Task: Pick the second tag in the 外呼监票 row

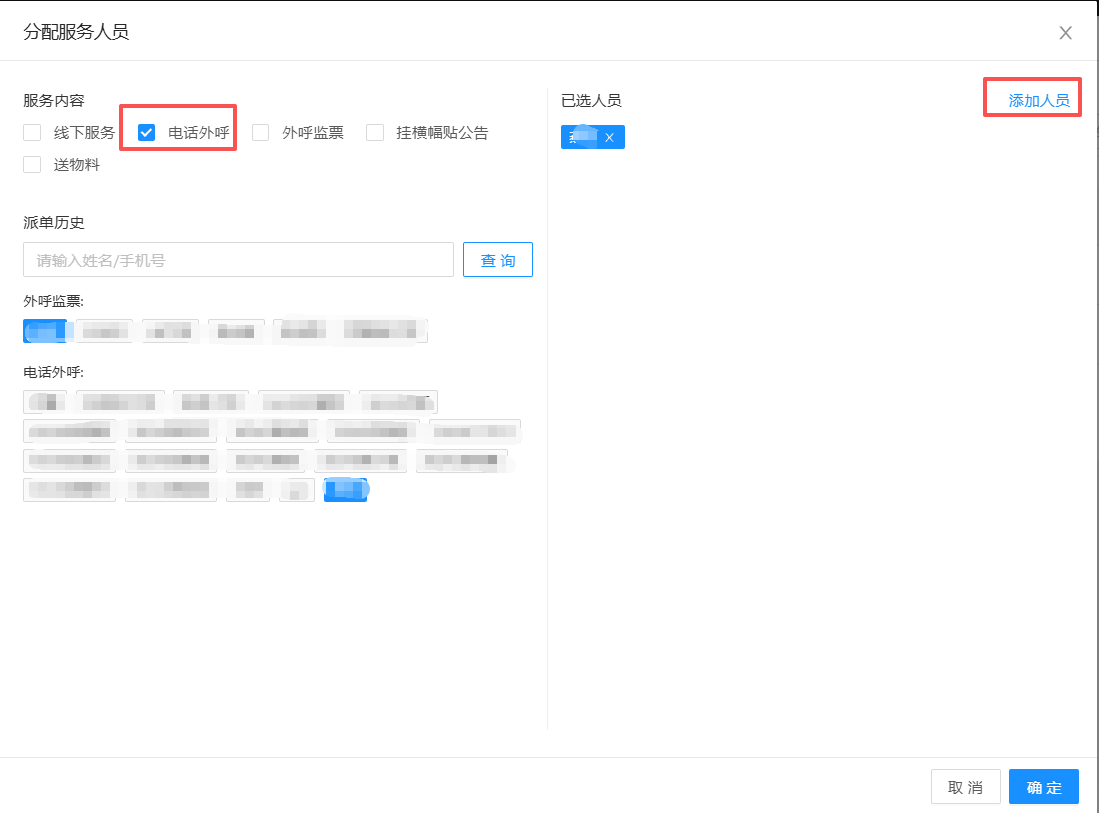Action: point(104,331)
